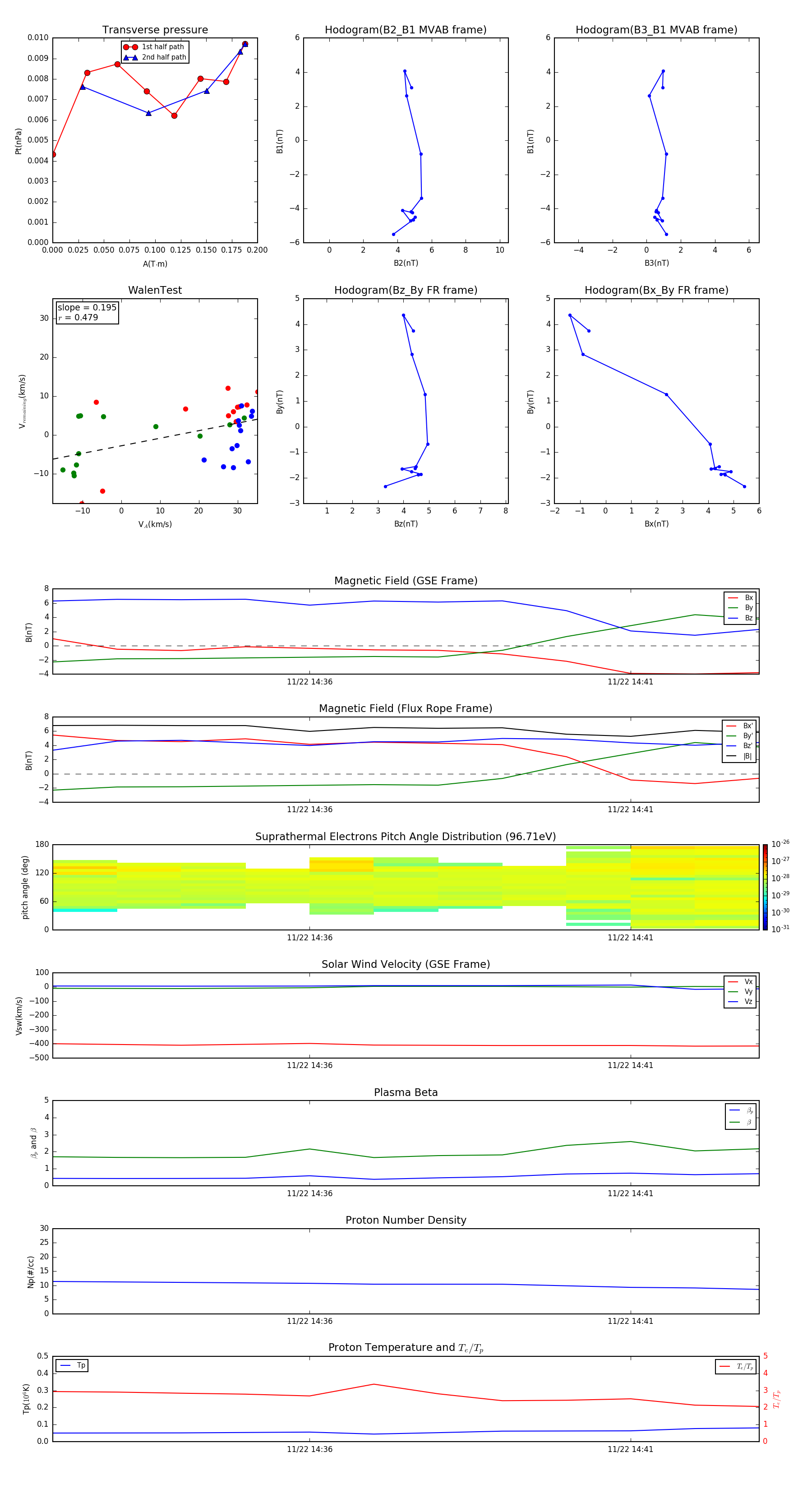Click the Bx' legend entry
The height and width of the screenshot is (1489, 812).
(739, 726)
